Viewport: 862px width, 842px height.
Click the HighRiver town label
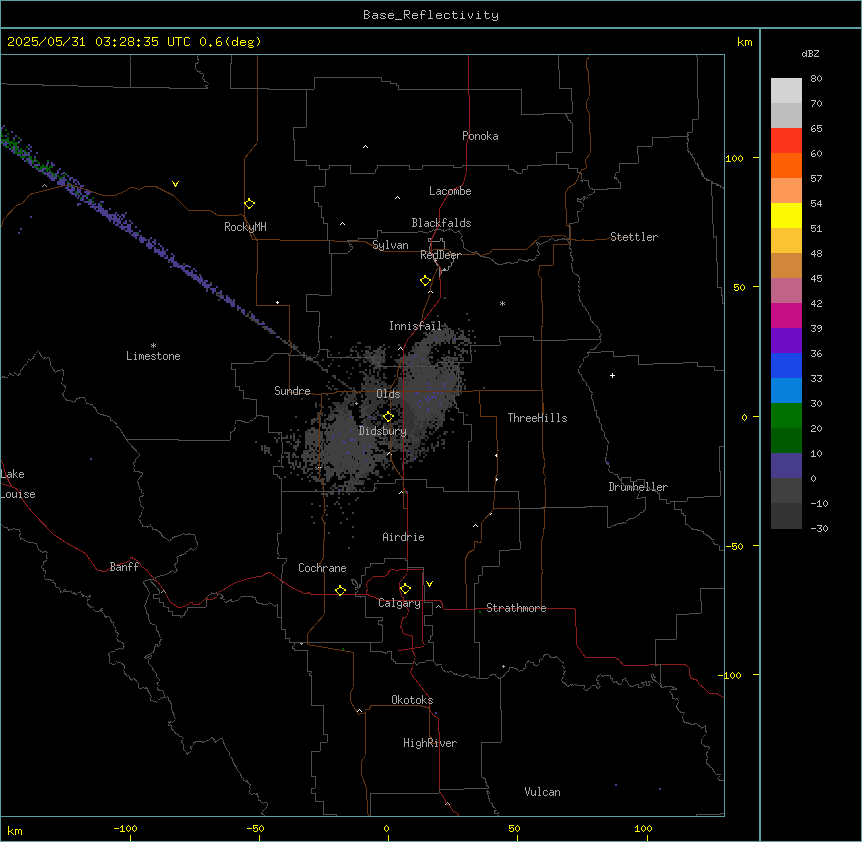click(x=430, y=743)
